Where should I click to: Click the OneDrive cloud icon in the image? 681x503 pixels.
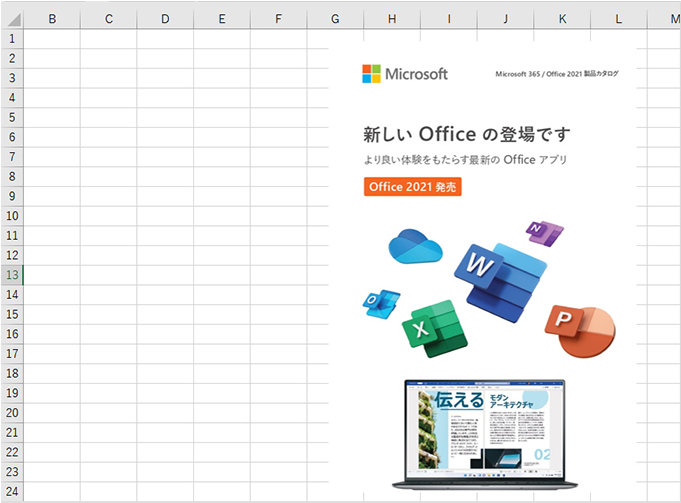tap(415, 246)
